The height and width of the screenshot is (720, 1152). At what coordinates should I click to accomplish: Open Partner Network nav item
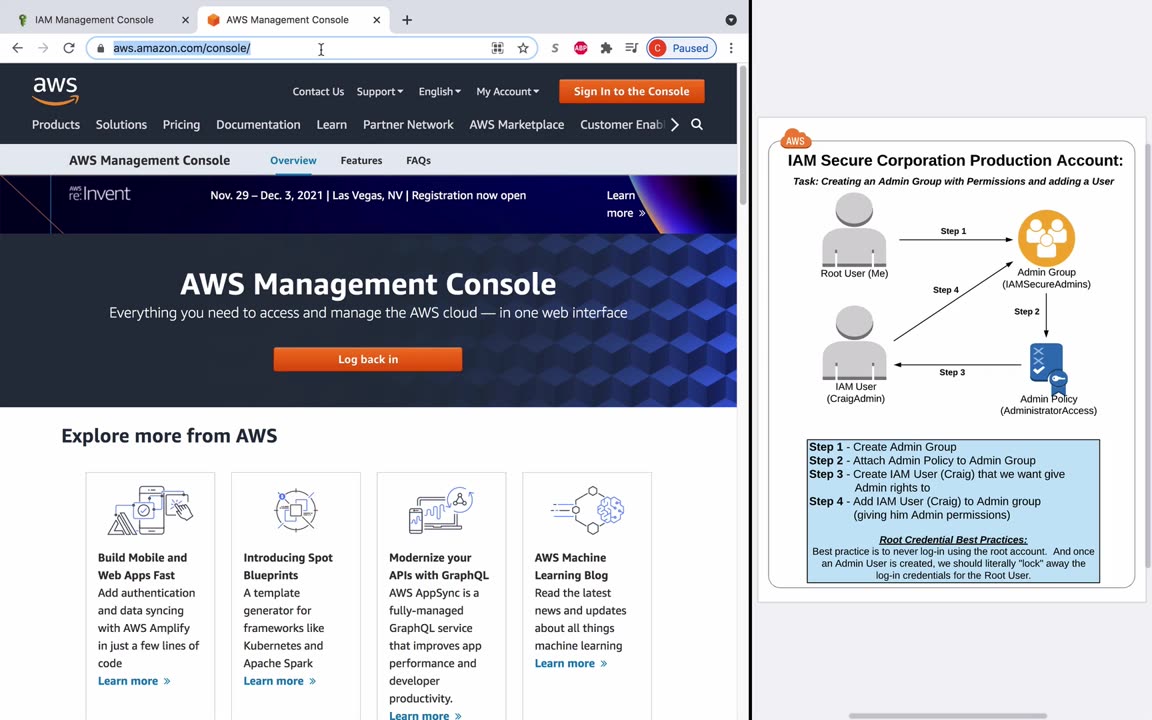coord(408,124)
